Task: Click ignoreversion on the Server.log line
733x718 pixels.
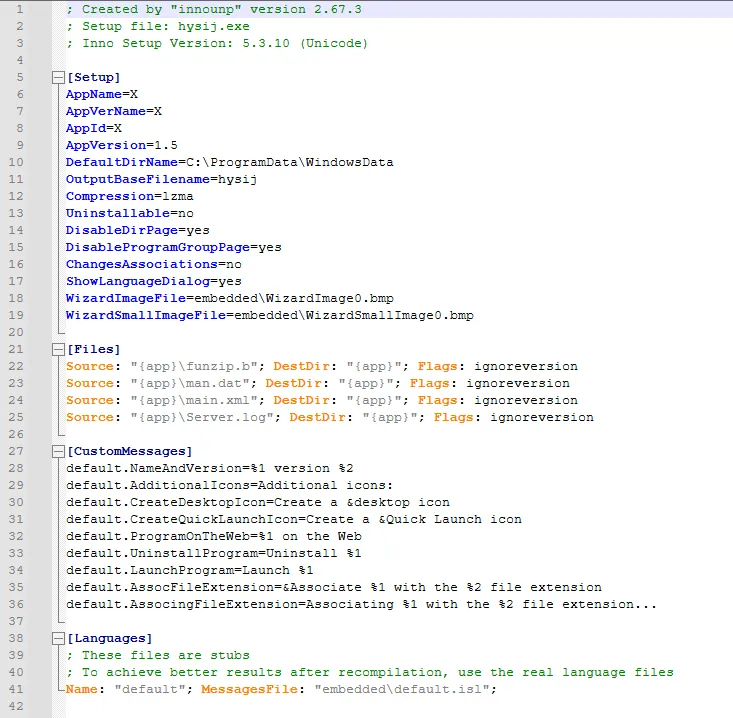Action: point(542,417)
